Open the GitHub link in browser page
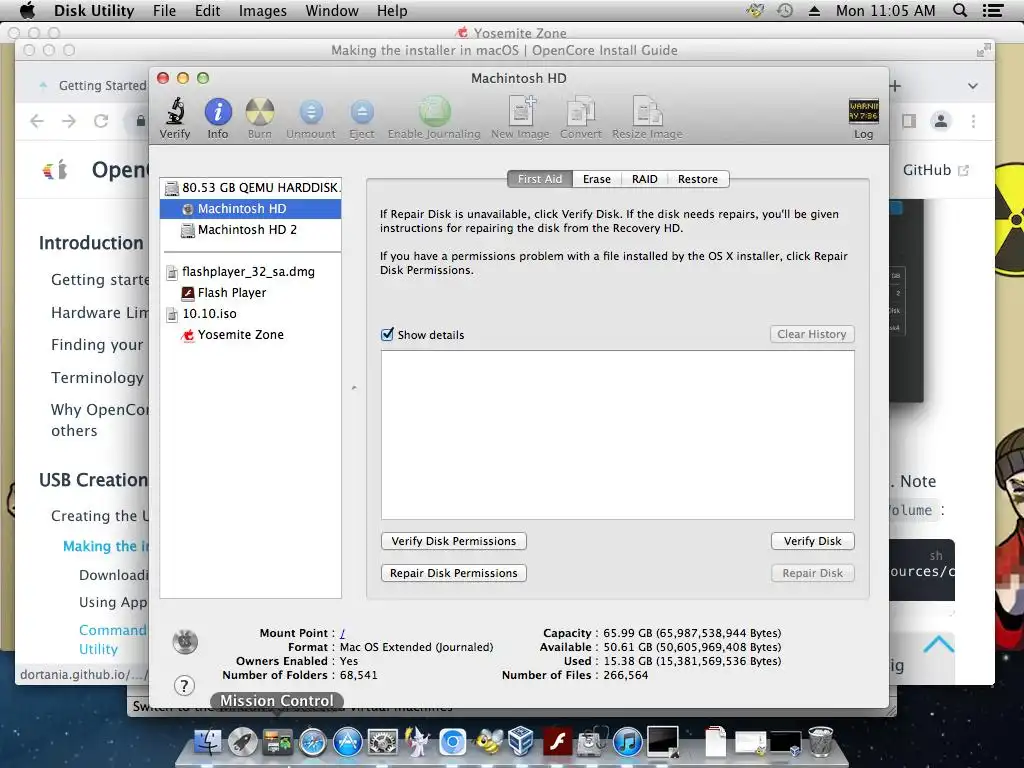 coord(935,170)
